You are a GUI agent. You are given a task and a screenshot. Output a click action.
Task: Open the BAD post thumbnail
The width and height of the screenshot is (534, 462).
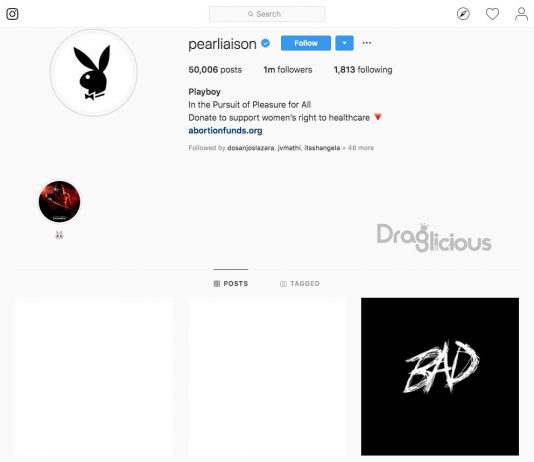click(x=440, y=377)
